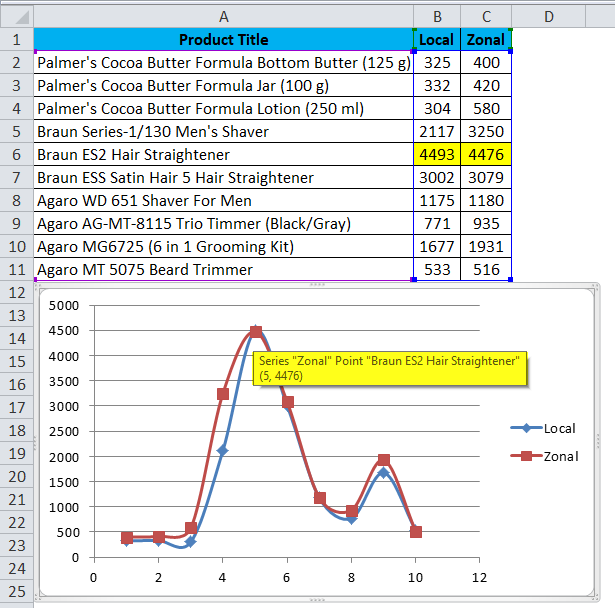Select Local value 1175
This screenshot has width=615, height=608.
pyautogui.click(x=437, y=200)
